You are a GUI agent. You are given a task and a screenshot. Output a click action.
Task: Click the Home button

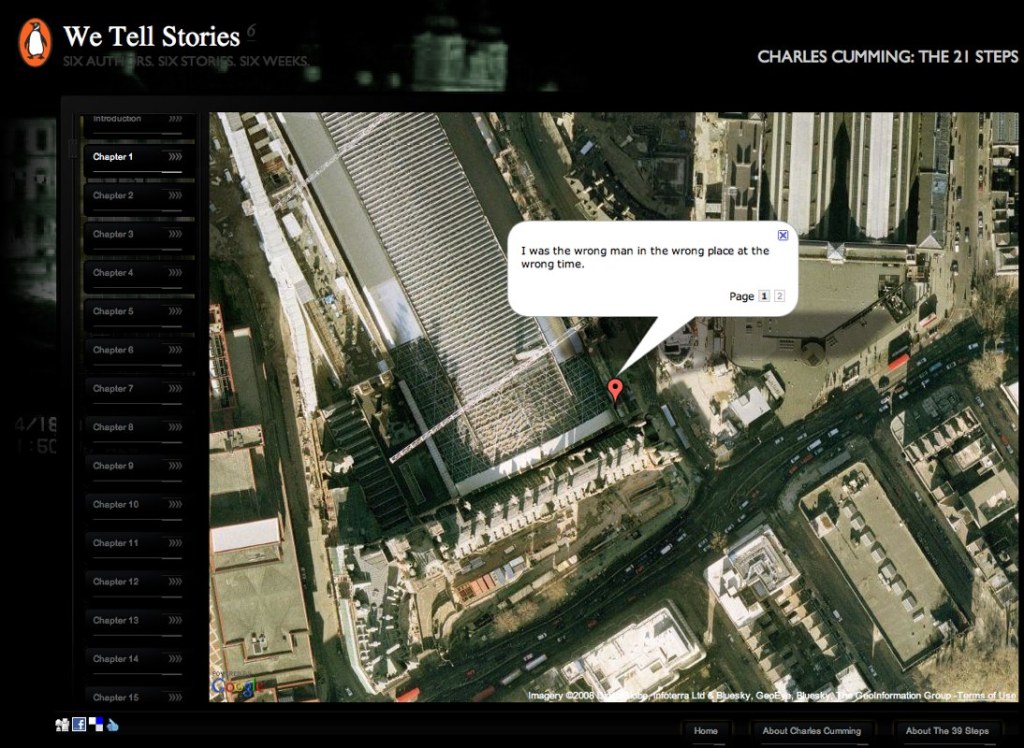(705, 732)
